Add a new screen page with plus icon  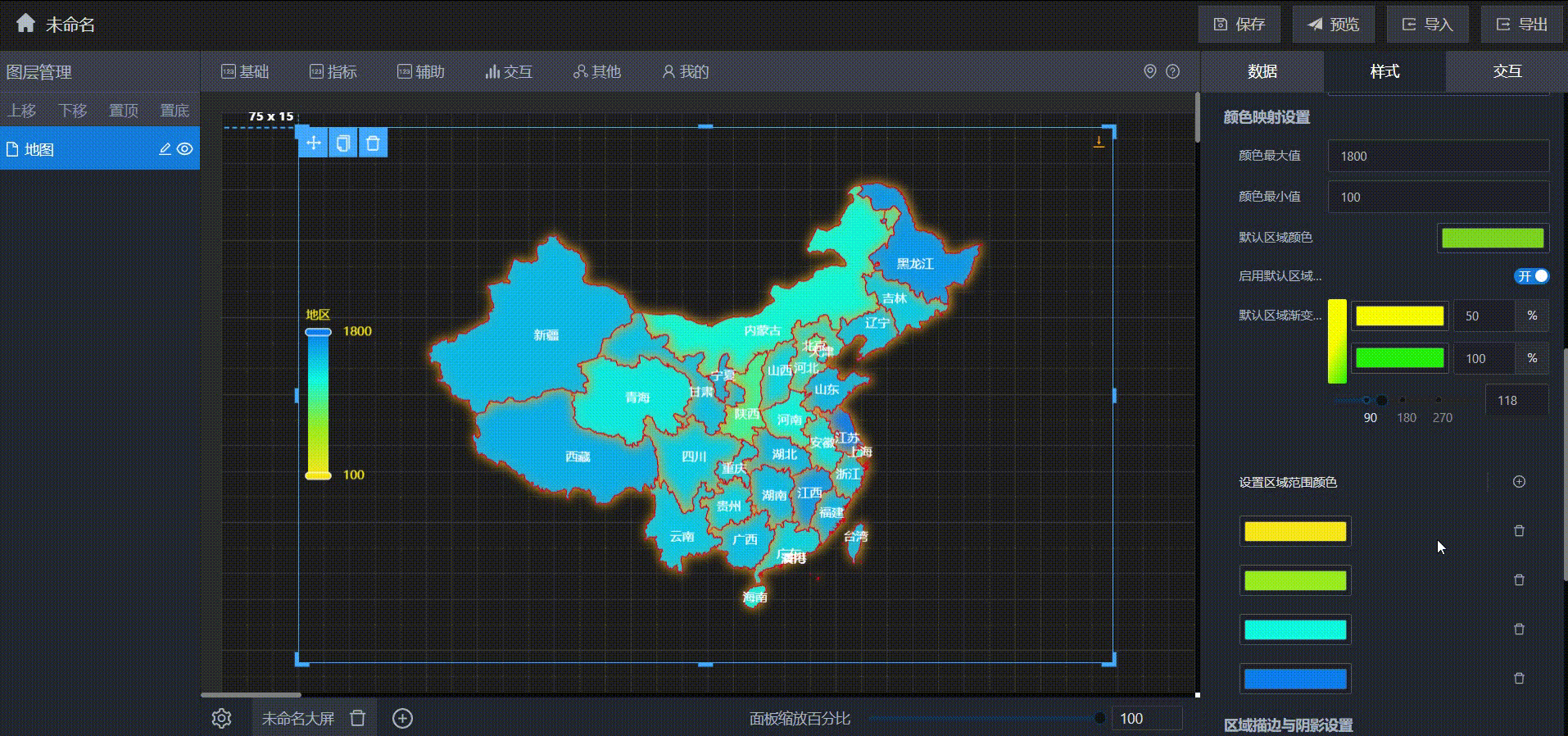(402, 719)
